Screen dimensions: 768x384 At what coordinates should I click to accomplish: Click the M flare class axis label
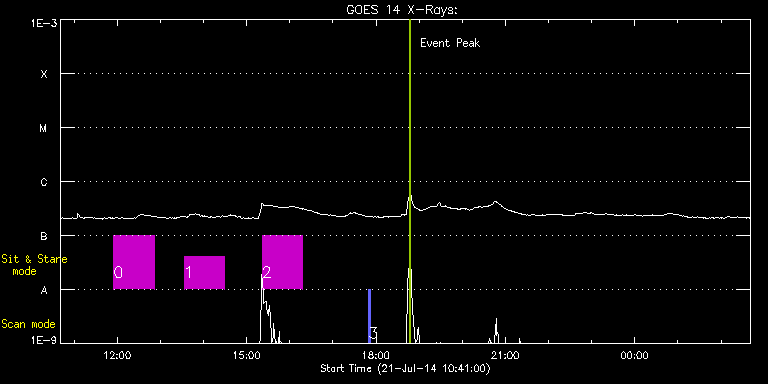coord(44,128)
